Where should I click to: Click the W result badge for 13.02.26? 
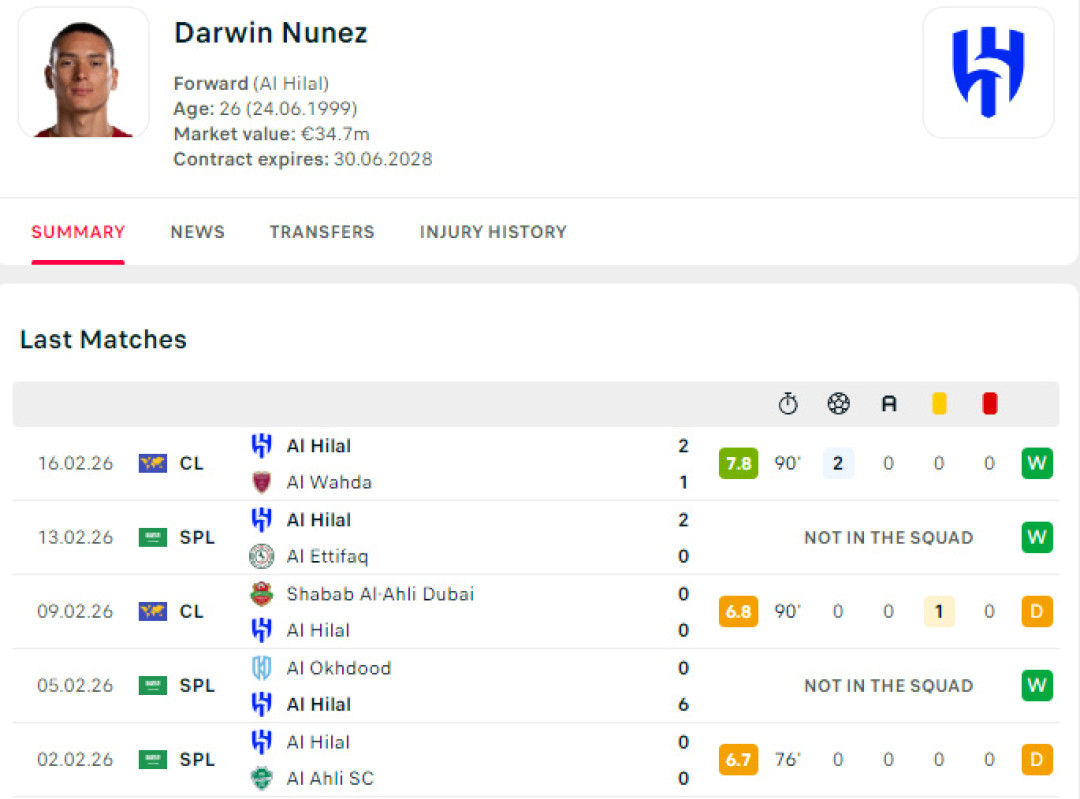coord(1037,537)
